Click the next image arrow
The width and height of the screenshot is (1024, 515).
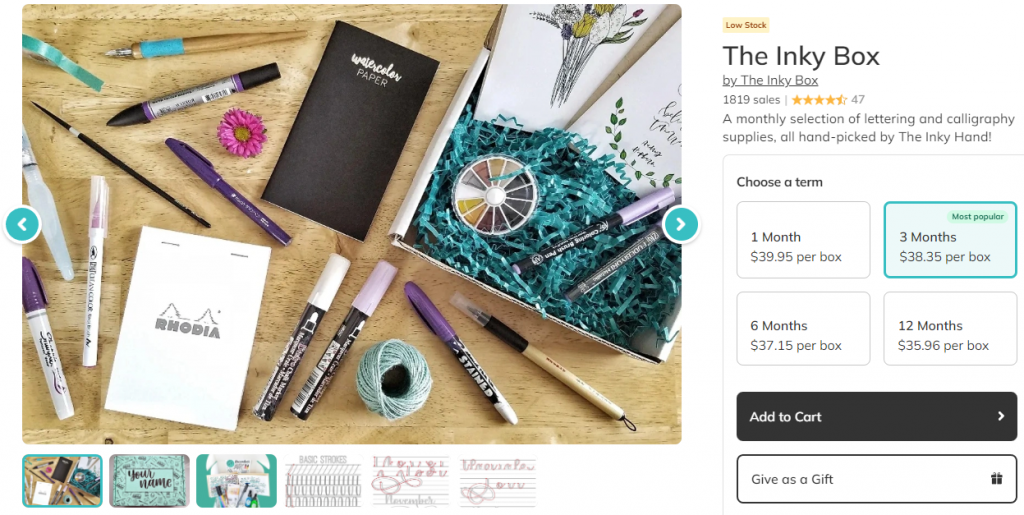pyautogui.click(x=680, y=224)
